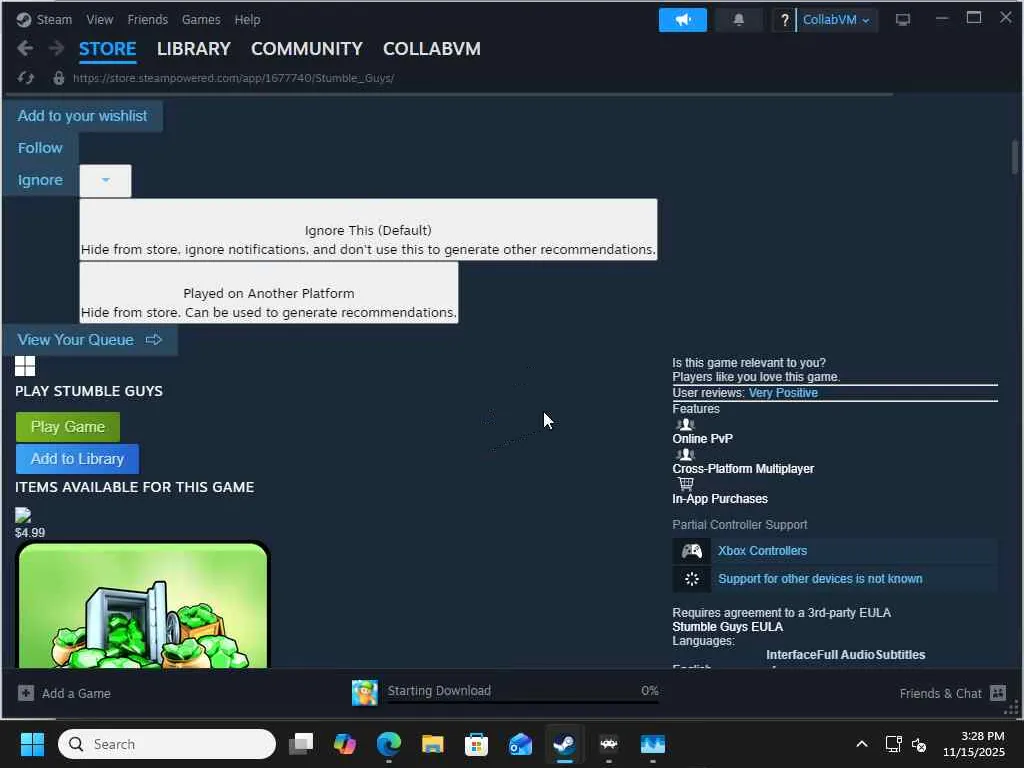Click the Cross-Platform Multiplayer feature icon

[x=685, y=455]
